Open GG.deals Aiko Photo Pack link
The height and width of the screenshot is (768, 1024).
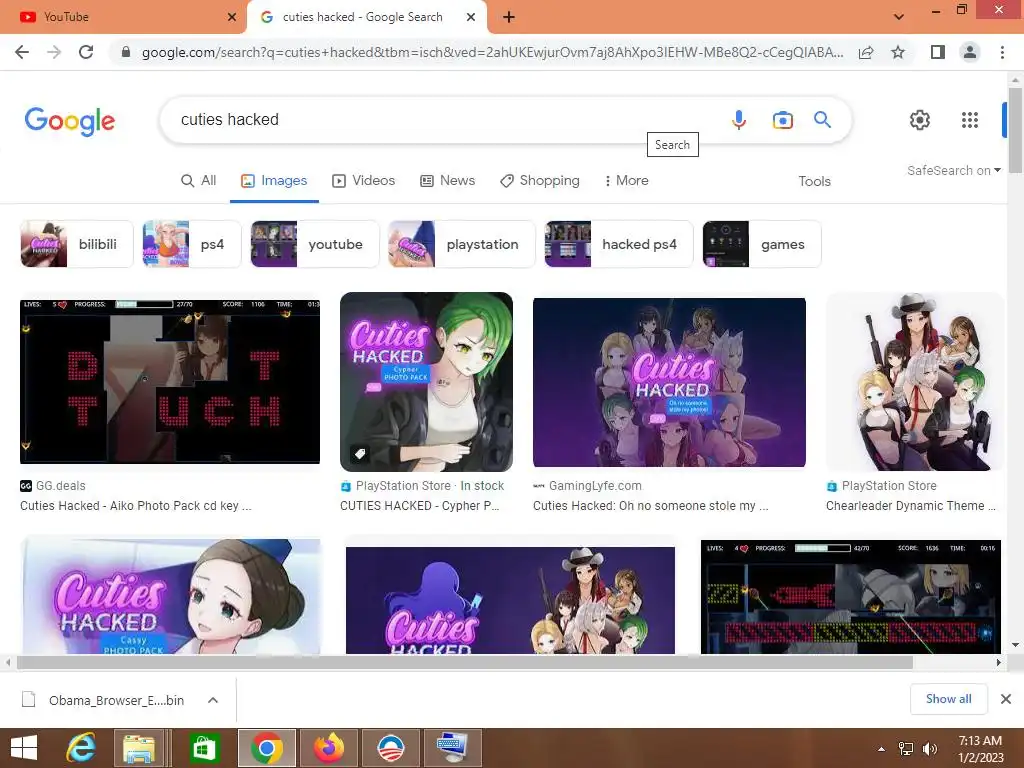135,506
